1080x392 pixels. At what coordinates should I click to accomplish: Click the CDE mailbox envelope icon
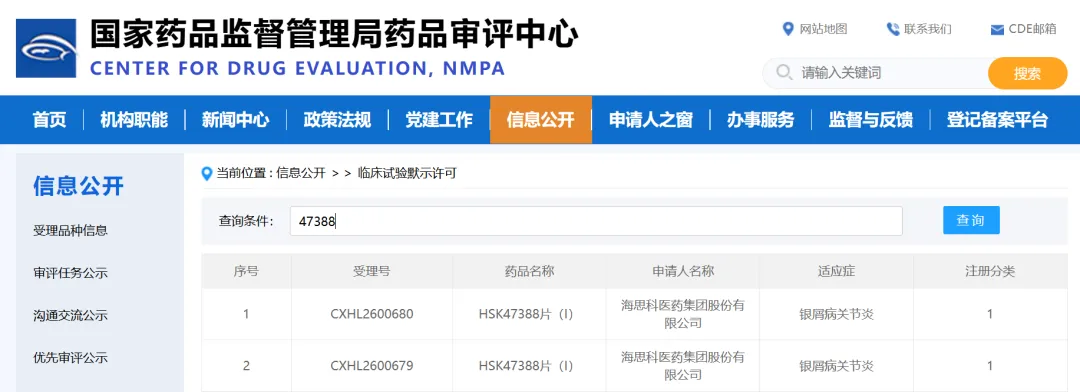997,30
